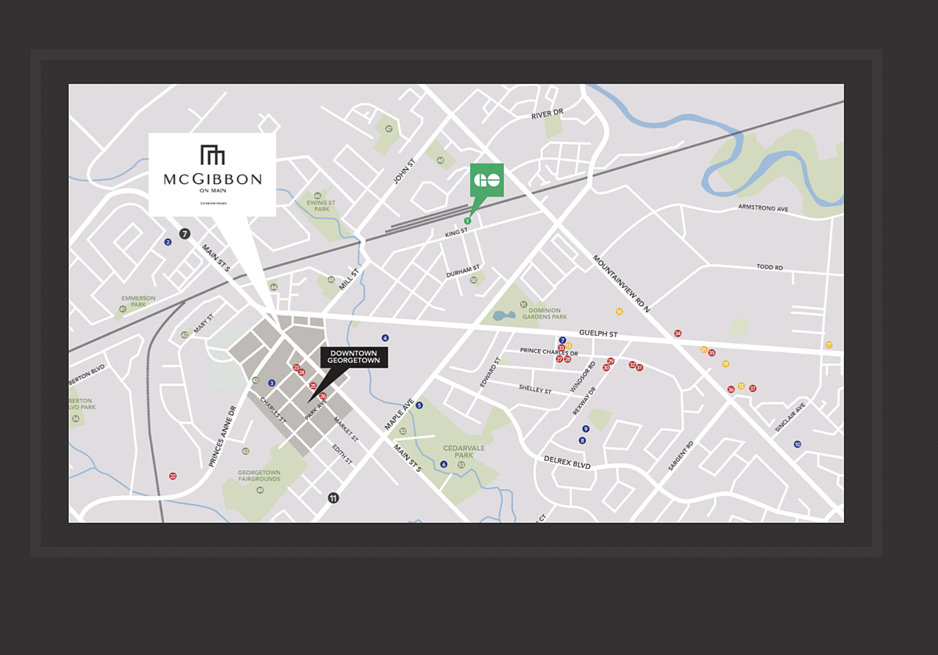The width and height of the screenshot is (938, 655).
Task: Click red marker 34 on Mountainview Rd
Action: [x=678, y=333]
